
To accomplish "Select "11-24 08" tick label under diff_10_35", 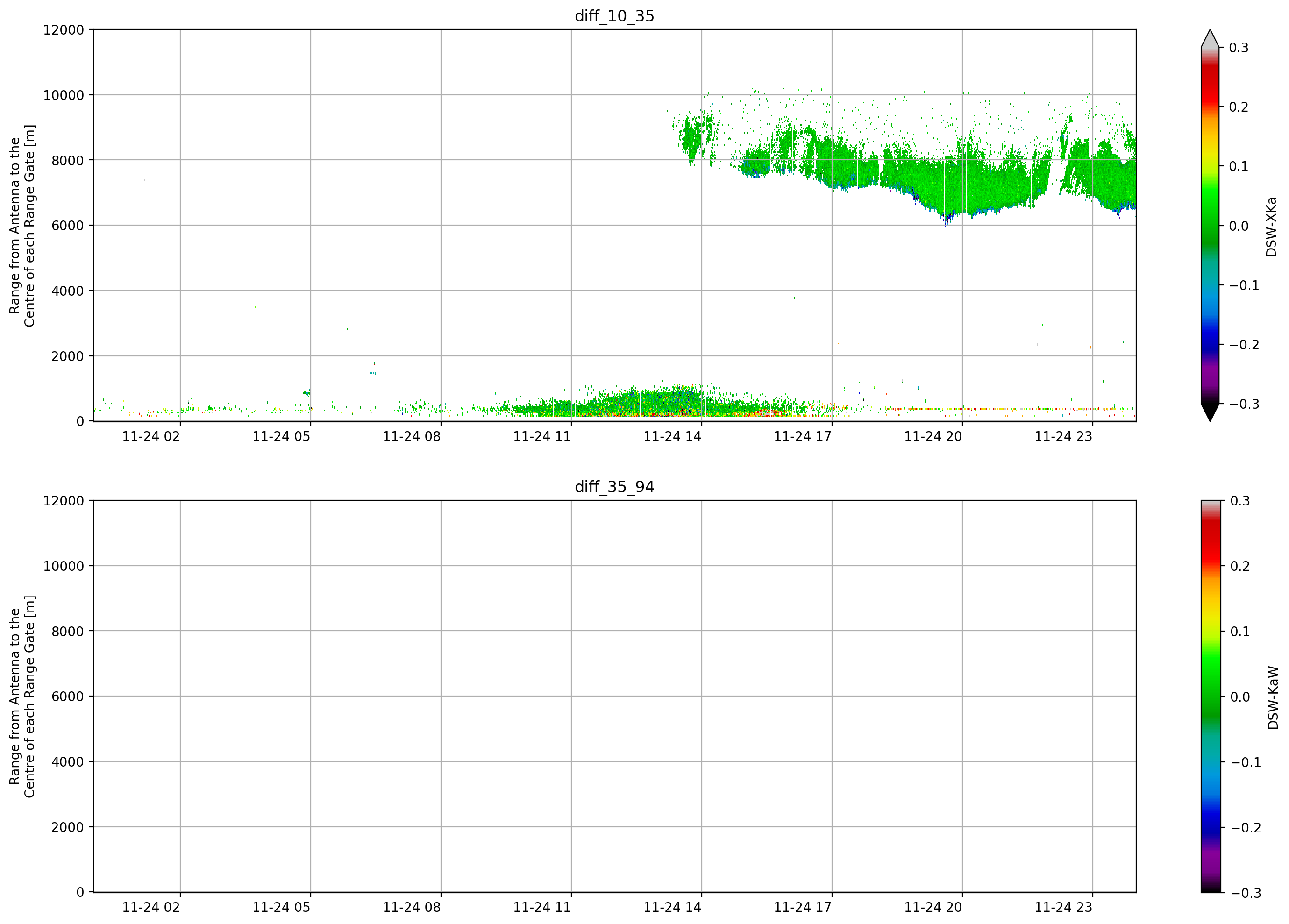I will point(412,436).
